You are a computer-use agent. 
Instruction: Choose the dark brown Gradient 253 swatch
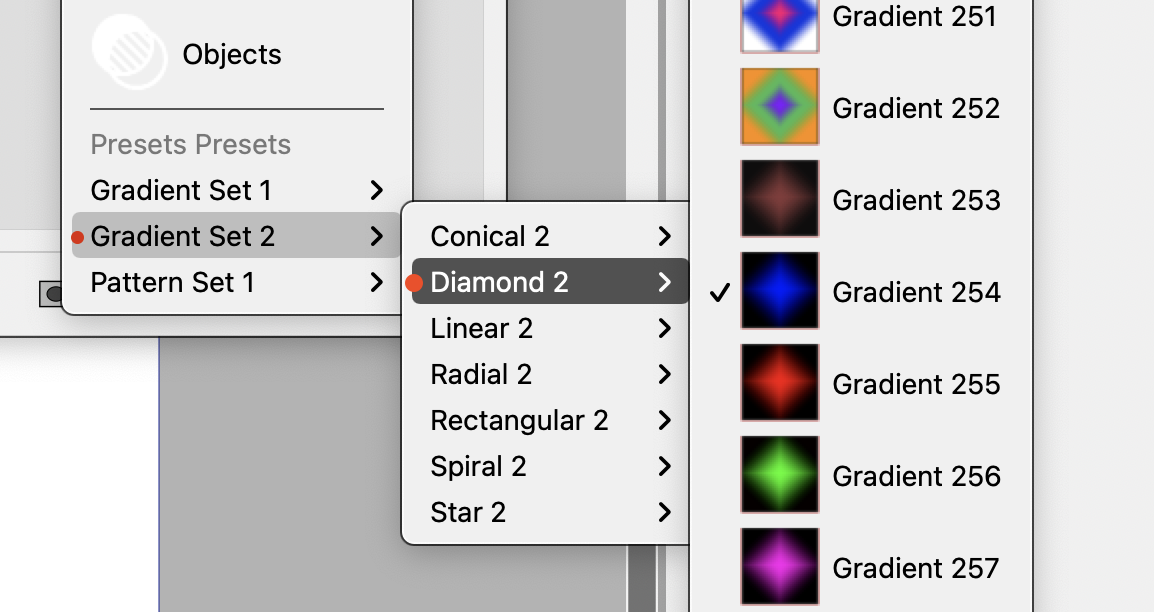779,199
